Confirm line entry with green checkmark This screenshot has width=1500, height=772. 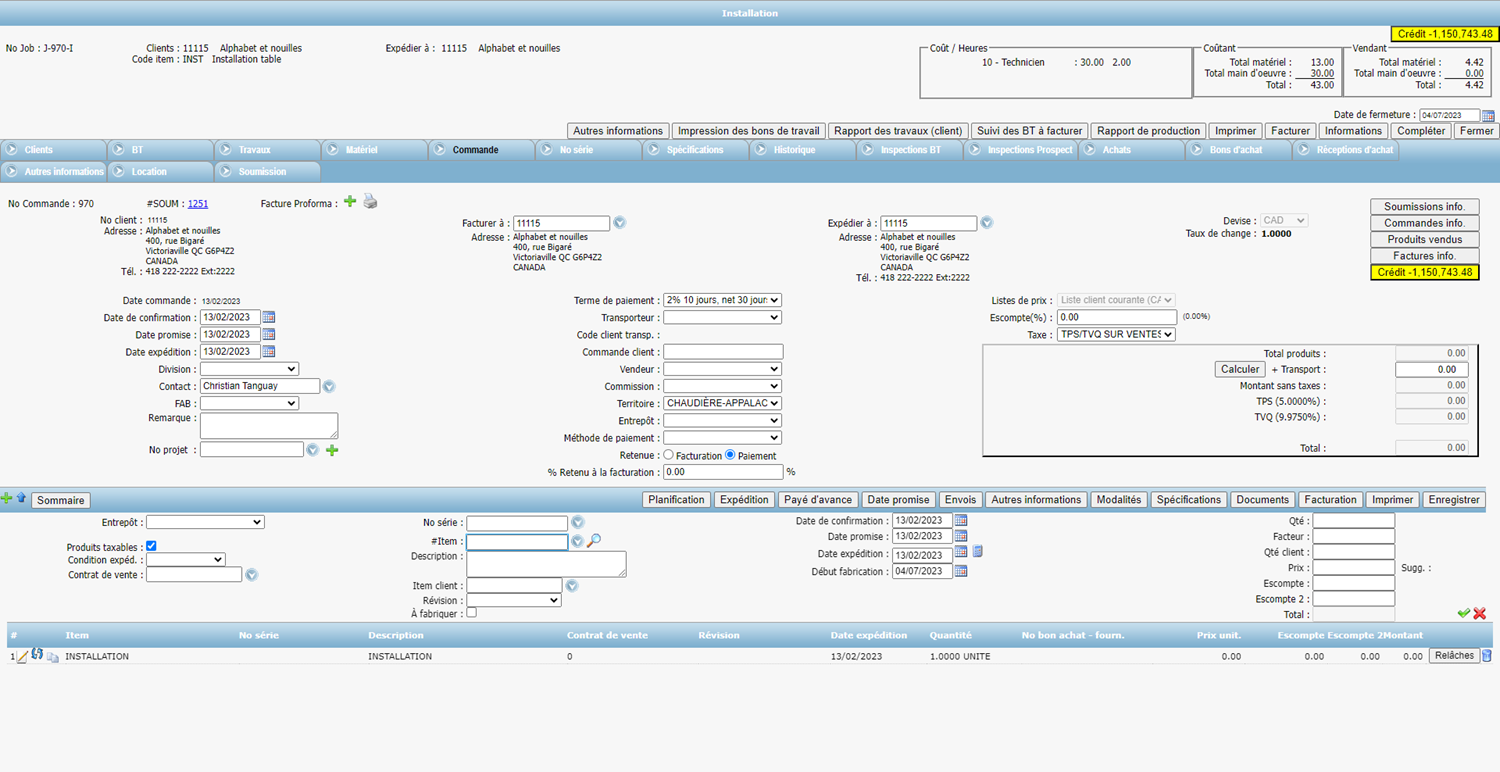(x=1463, y=613)
